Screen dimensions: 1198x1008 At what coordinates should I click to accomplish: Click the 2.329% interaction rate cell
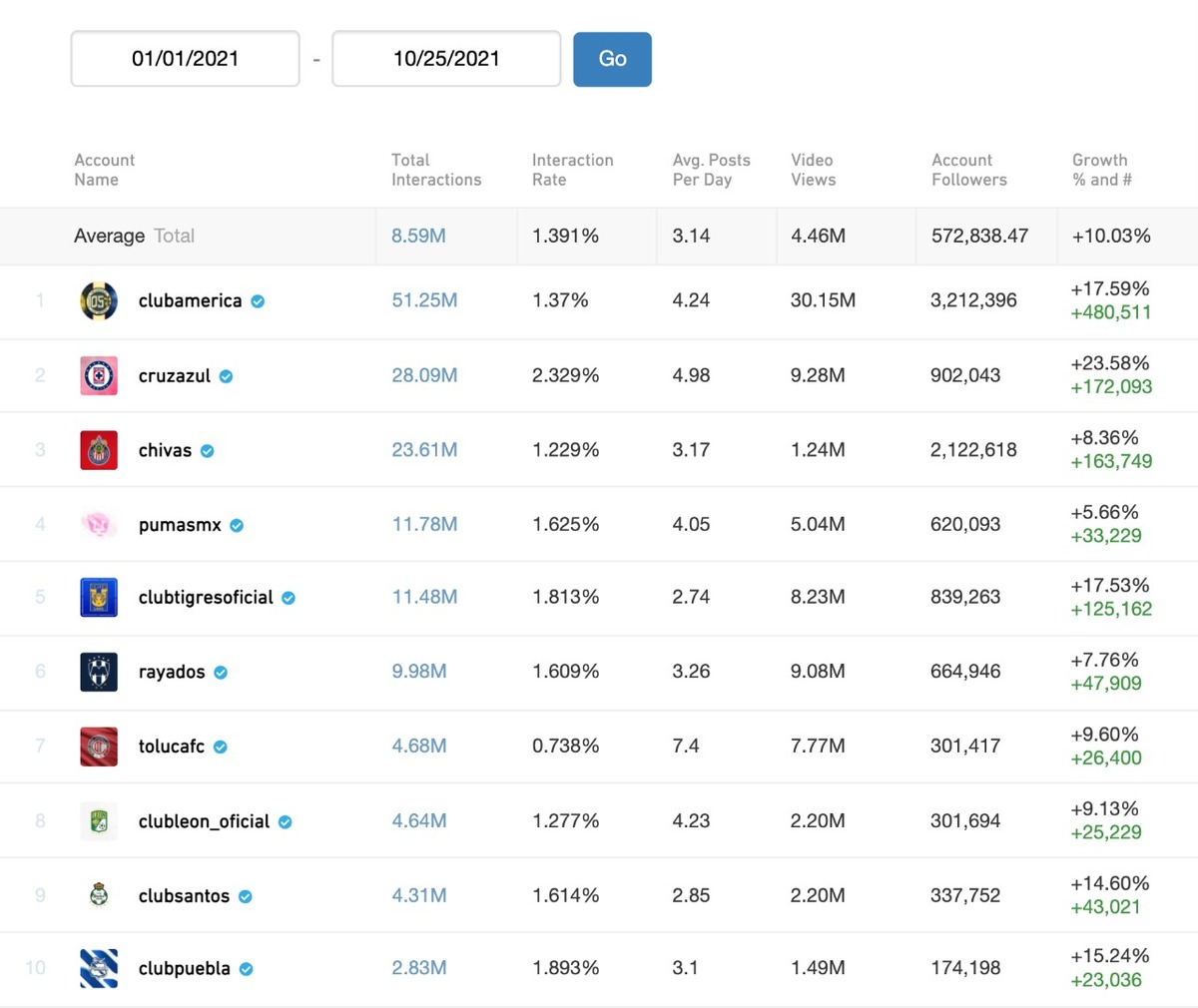tap(566, 375)
